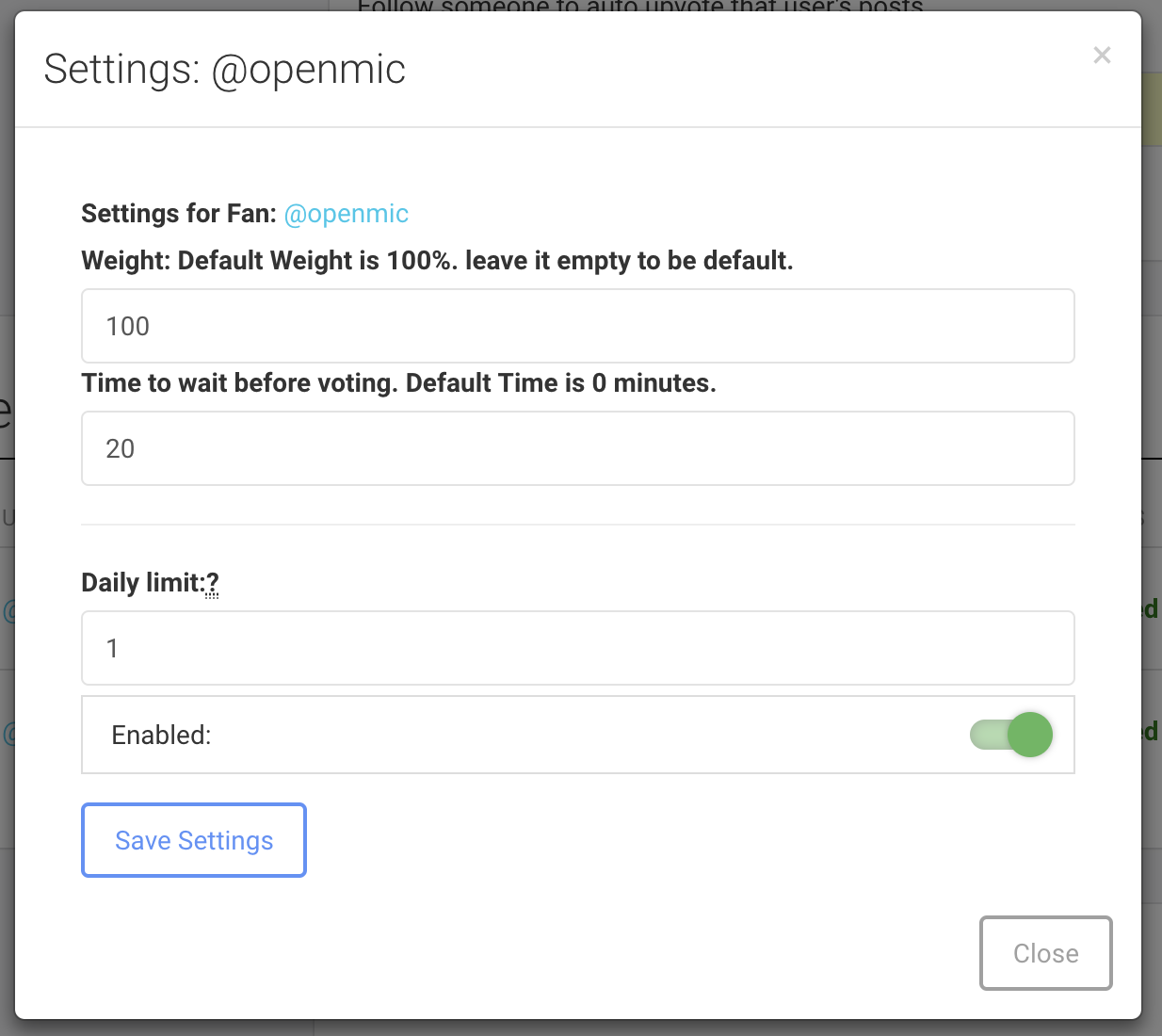This screenshot has height=1036, width=1162.
Task: Click the Weight input field showing 100
Action: click(577, 326)
